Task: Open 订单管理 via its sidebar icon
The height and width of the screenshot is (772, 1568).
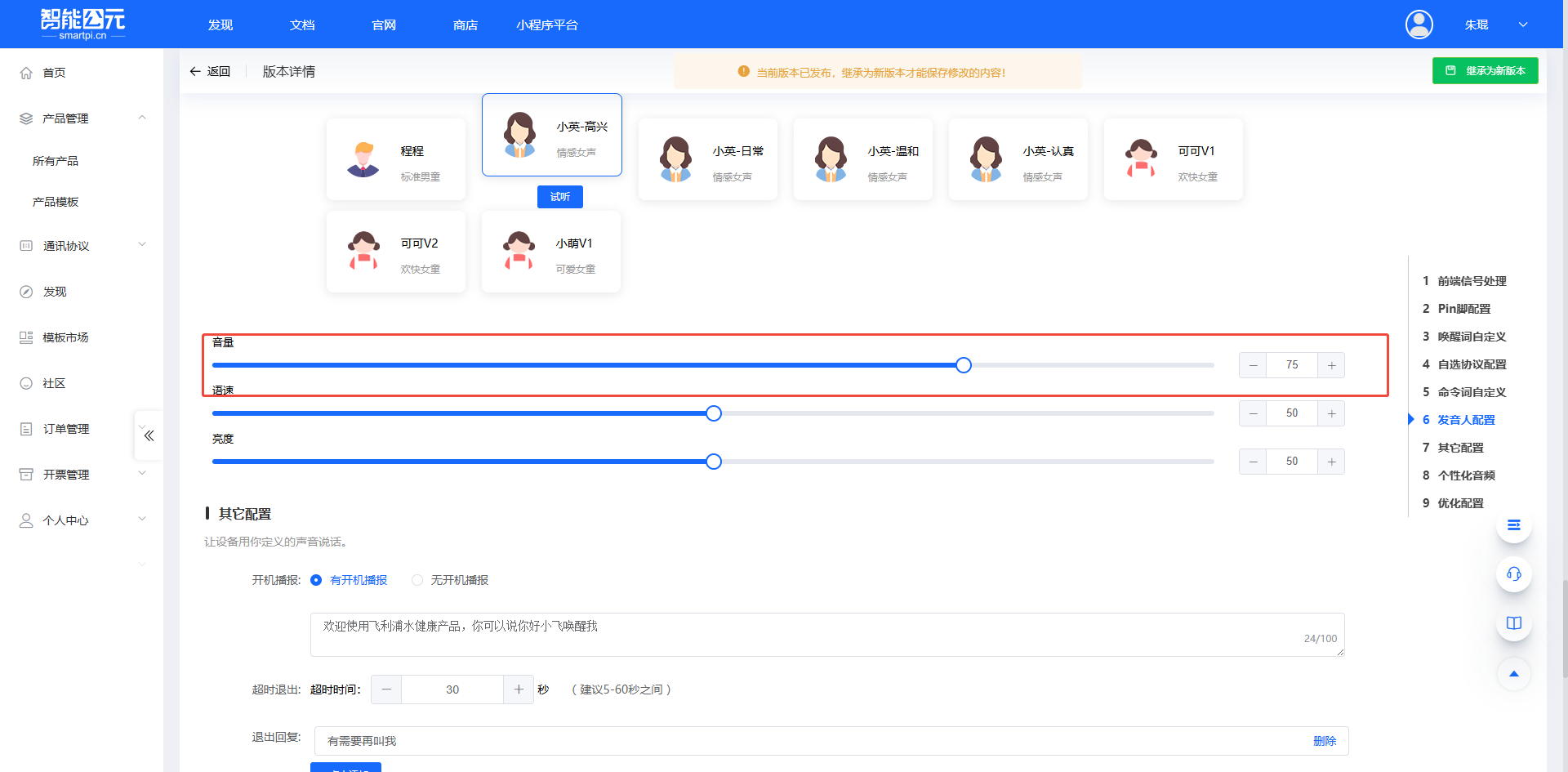Action: click(25, 428)
